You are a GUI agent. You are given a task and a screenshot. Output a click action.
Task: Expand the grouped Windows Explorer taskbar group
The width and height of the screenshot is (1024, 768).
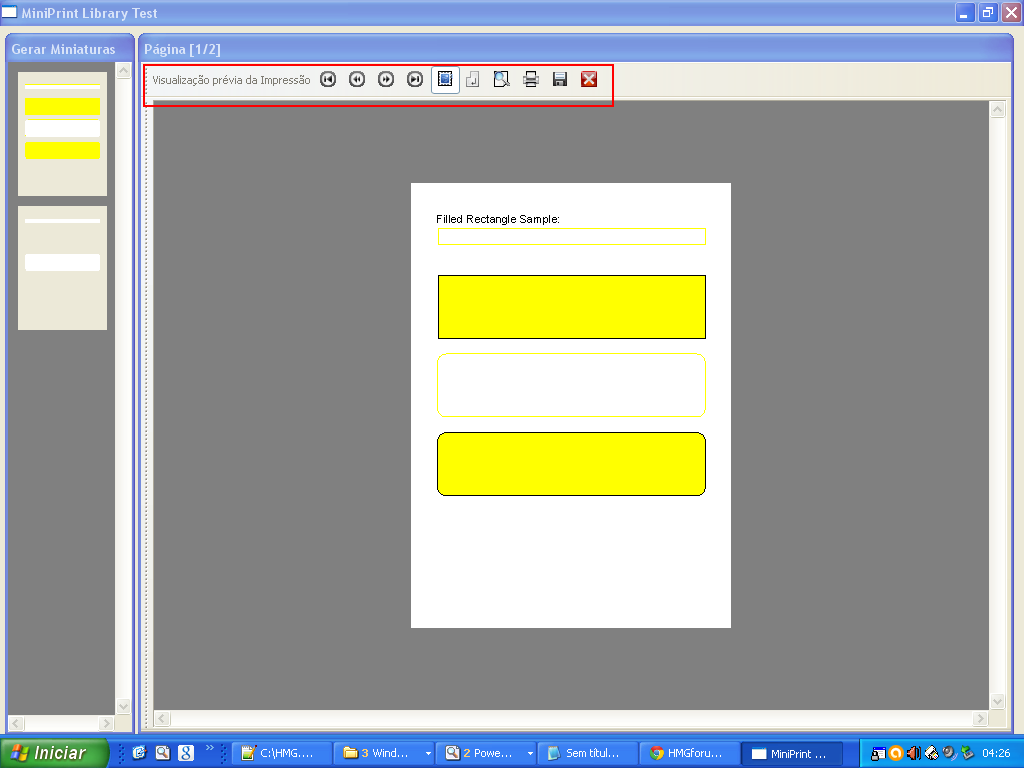pyautogui.click(x=427, y=753)
